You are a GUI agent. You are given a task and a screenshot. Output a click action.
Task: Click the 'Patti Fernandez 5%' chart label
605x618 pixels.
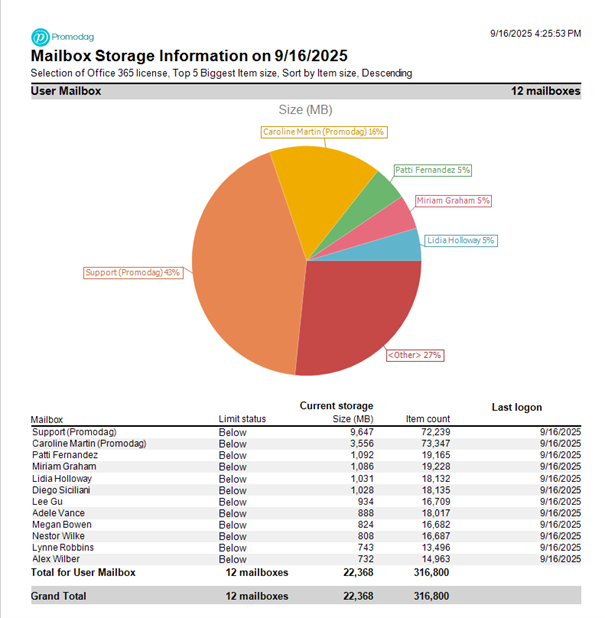point(433,170)
